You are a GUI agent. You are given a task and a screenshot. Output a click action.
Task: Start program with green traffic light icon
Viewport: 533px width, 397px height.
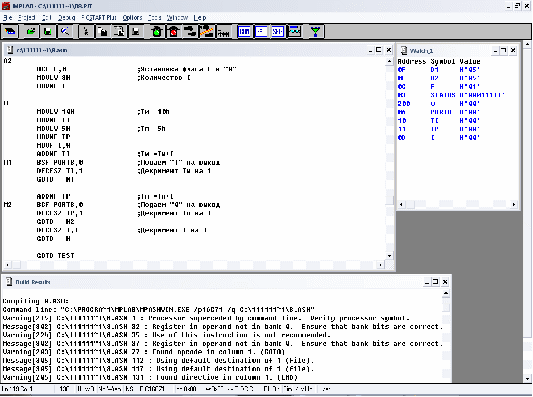pos(157,32)
